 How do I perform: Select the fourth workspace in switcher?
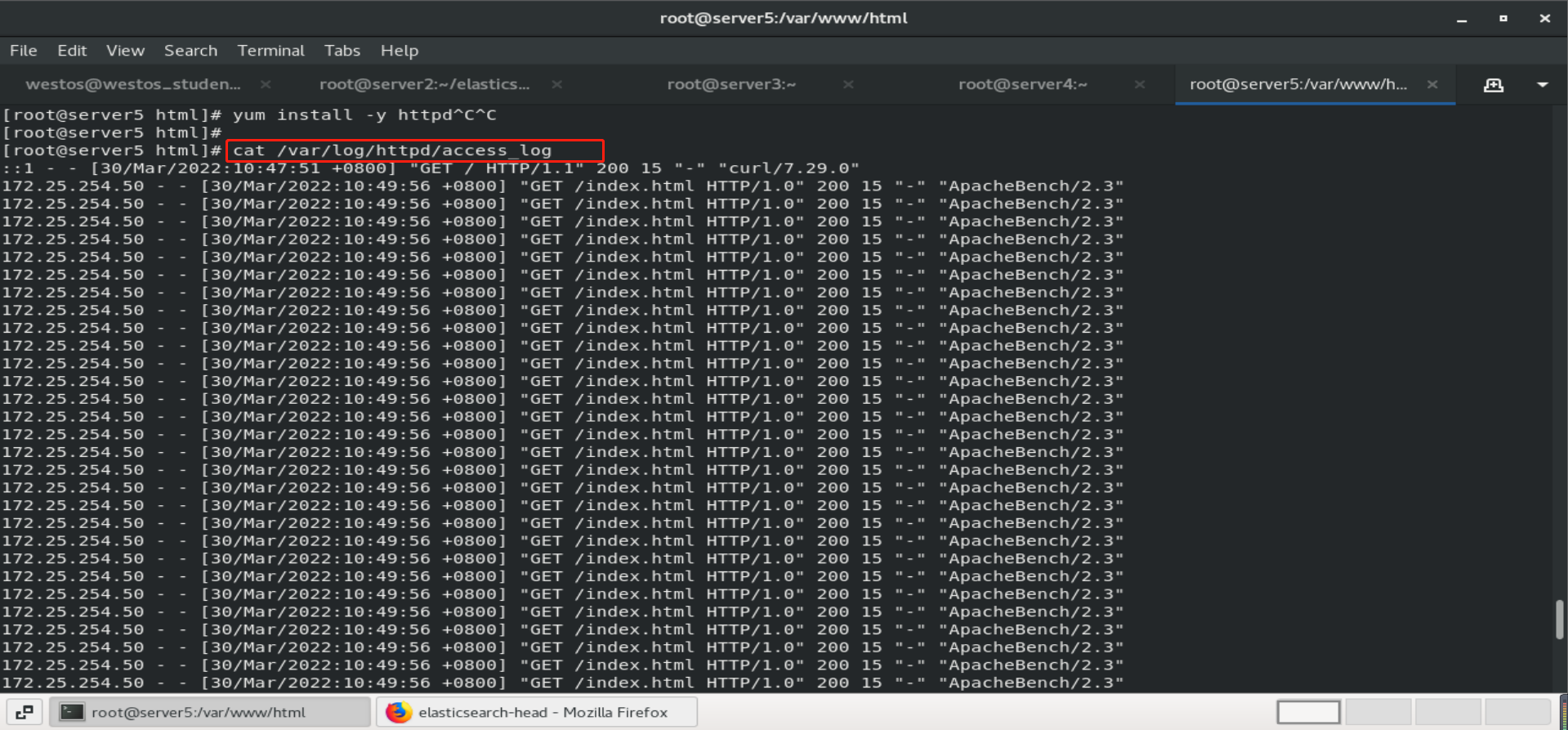tap(1517, 712)
